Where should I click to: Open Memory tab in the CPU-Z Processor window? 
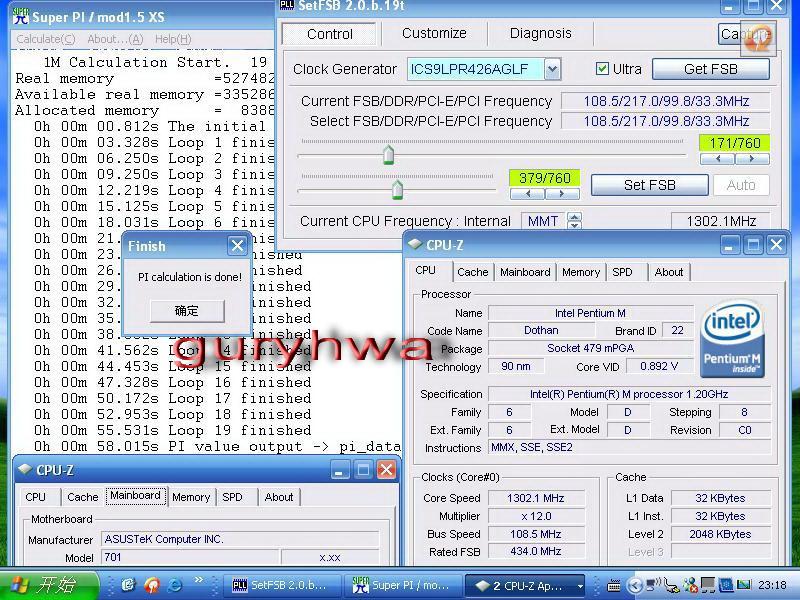coord(581,272)
